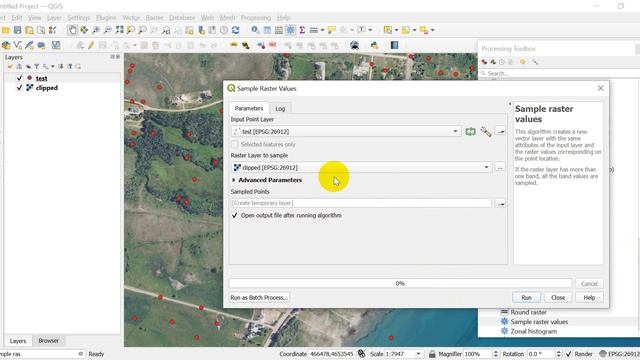Open the Processing menu

tap(256, 18)
